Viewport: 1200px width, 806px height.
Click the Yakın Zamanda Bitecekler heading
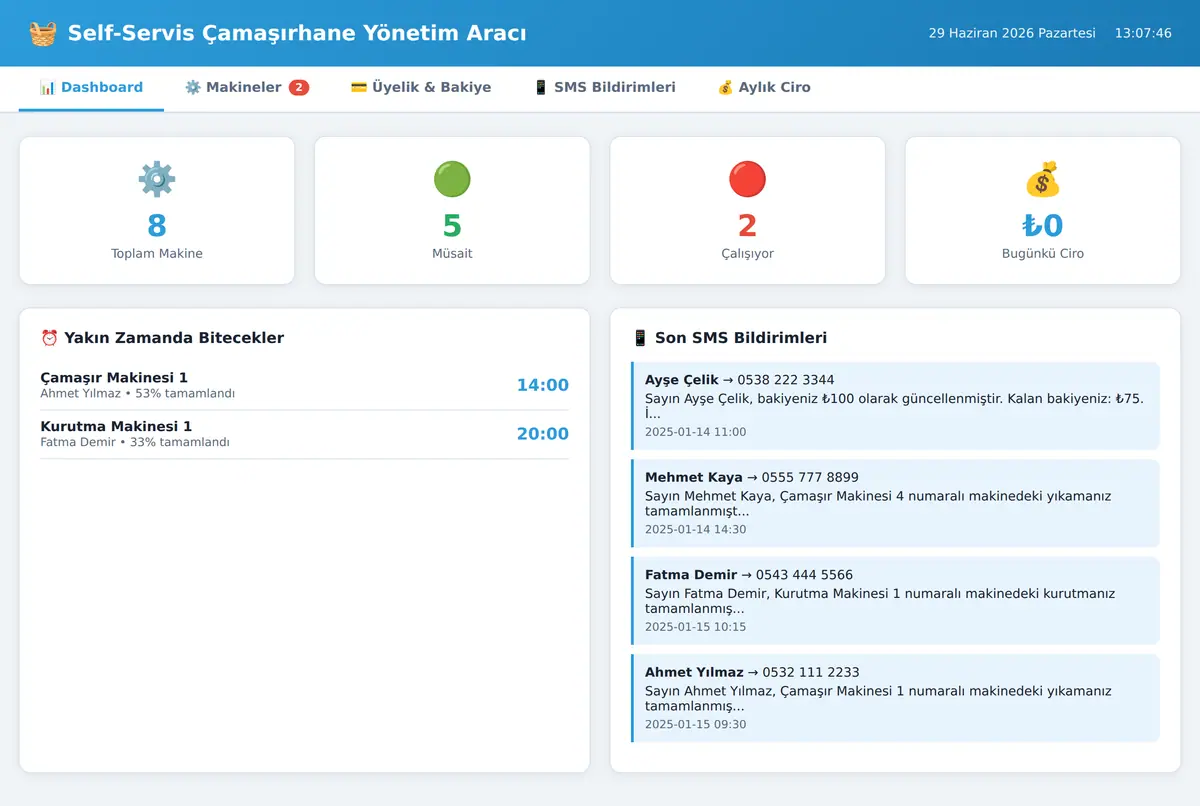(174, 338)
